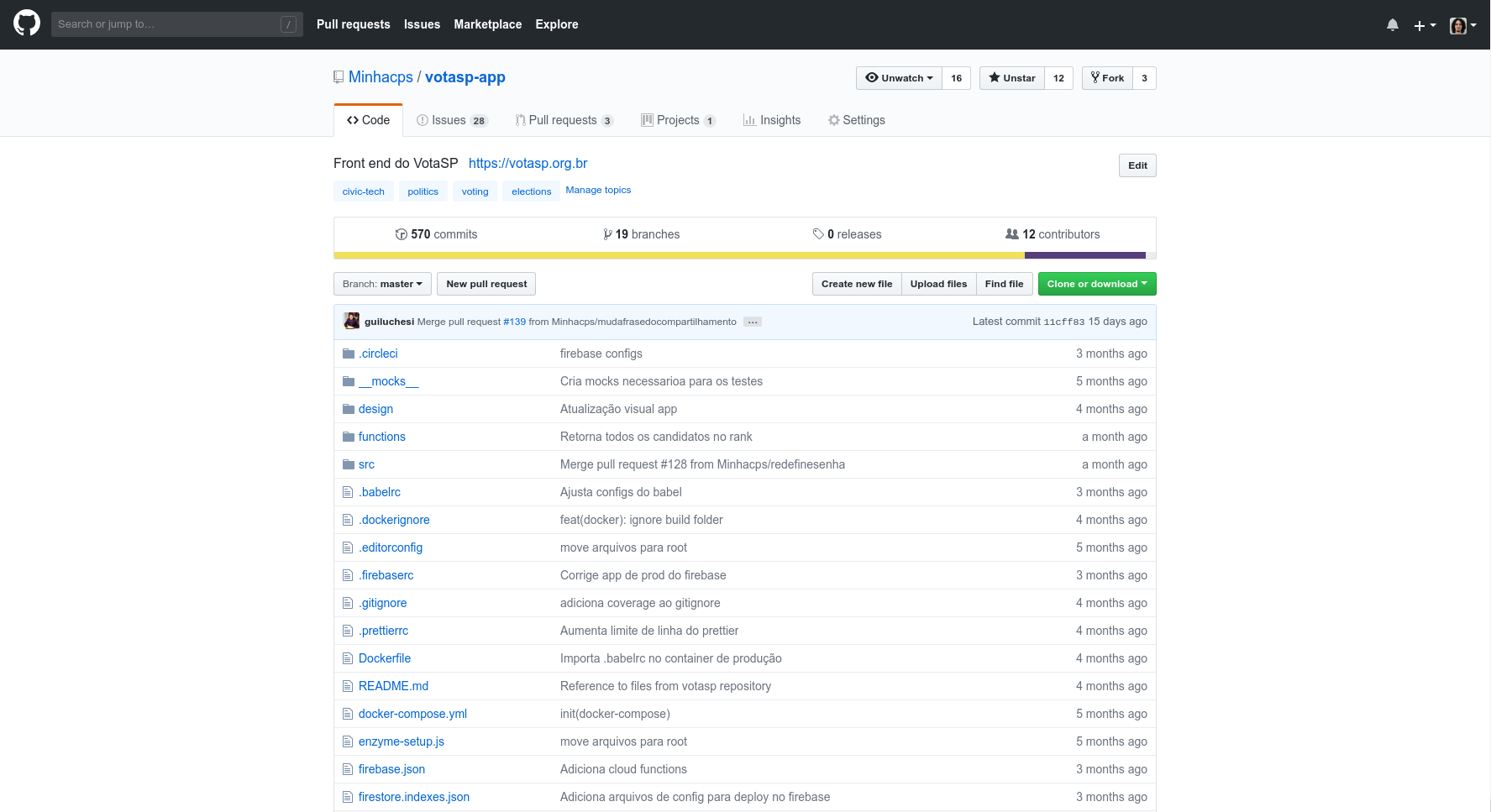Screen dimensions: 1491x812
Task: Open the notifications bell
Action: [1393, 25]
